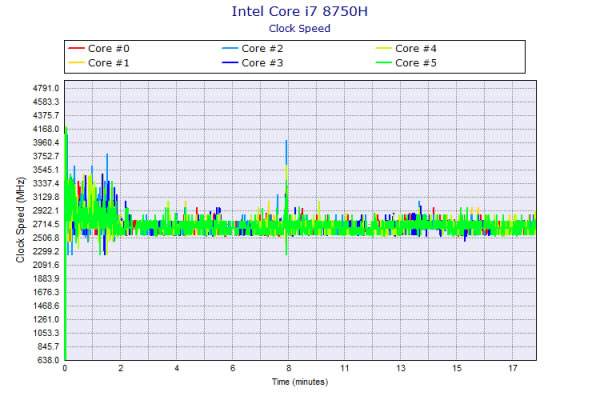This screenshot has width=600, height=400.
Task: Select Core #3 legend entry
Action: pyautogui.click(x=253, y=63)
